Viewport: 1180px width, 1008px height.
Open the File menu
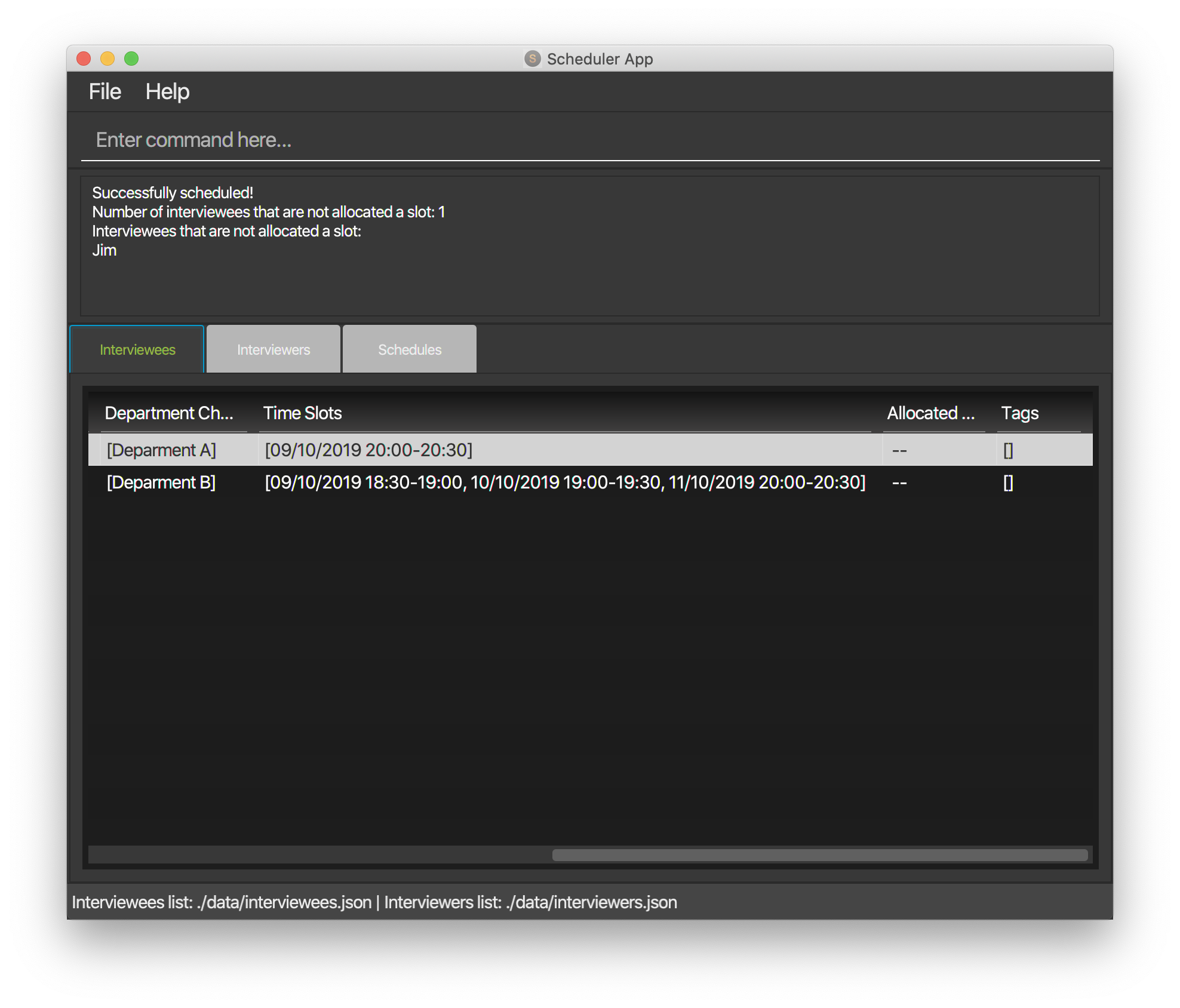click(105, 91)
